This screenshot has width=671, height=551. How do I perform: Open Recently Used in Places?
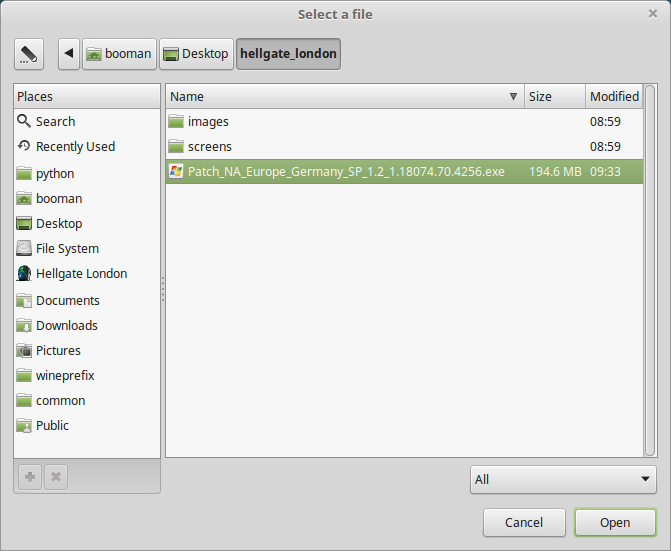coord(87,146)
